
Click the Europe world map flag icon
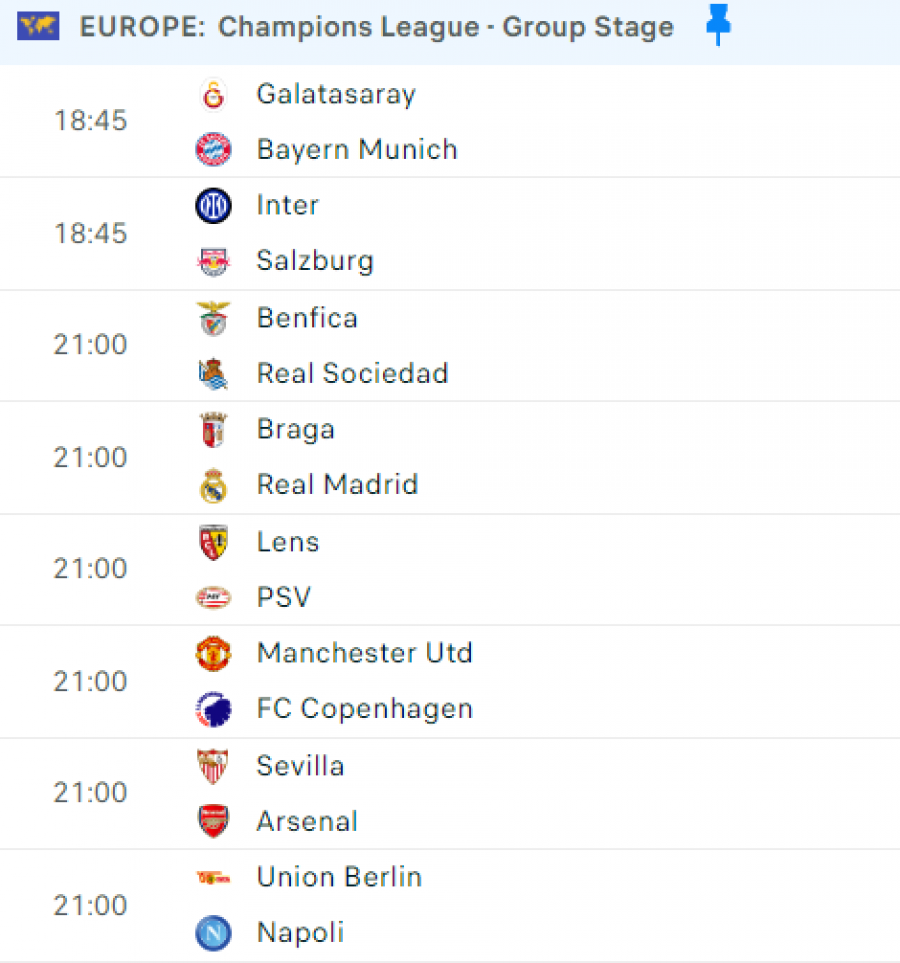coord(38,26)
